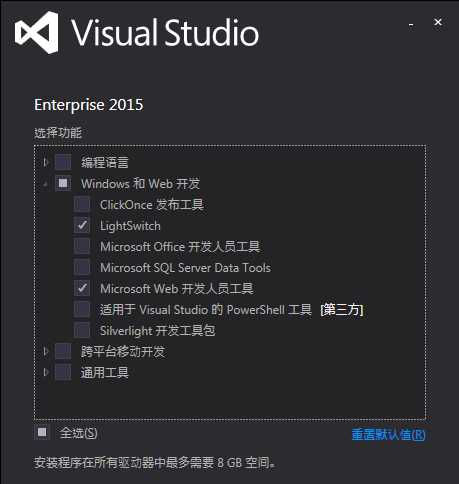
Task: Uncheck the LightSwitch checkbox
Action: pyautogui.click(x=82, y=225)
